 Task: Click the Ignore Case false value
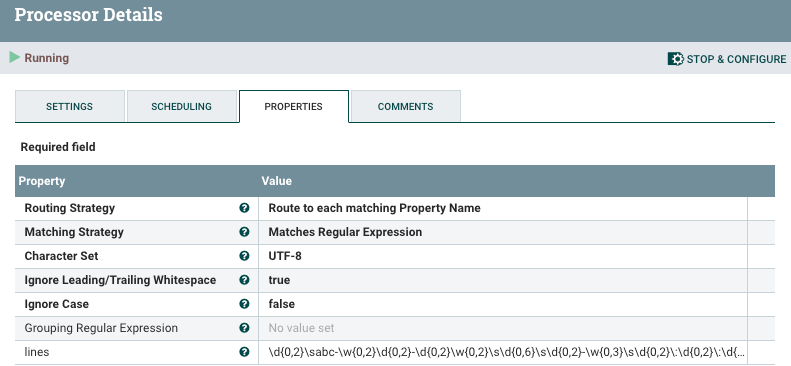point(281,304)
